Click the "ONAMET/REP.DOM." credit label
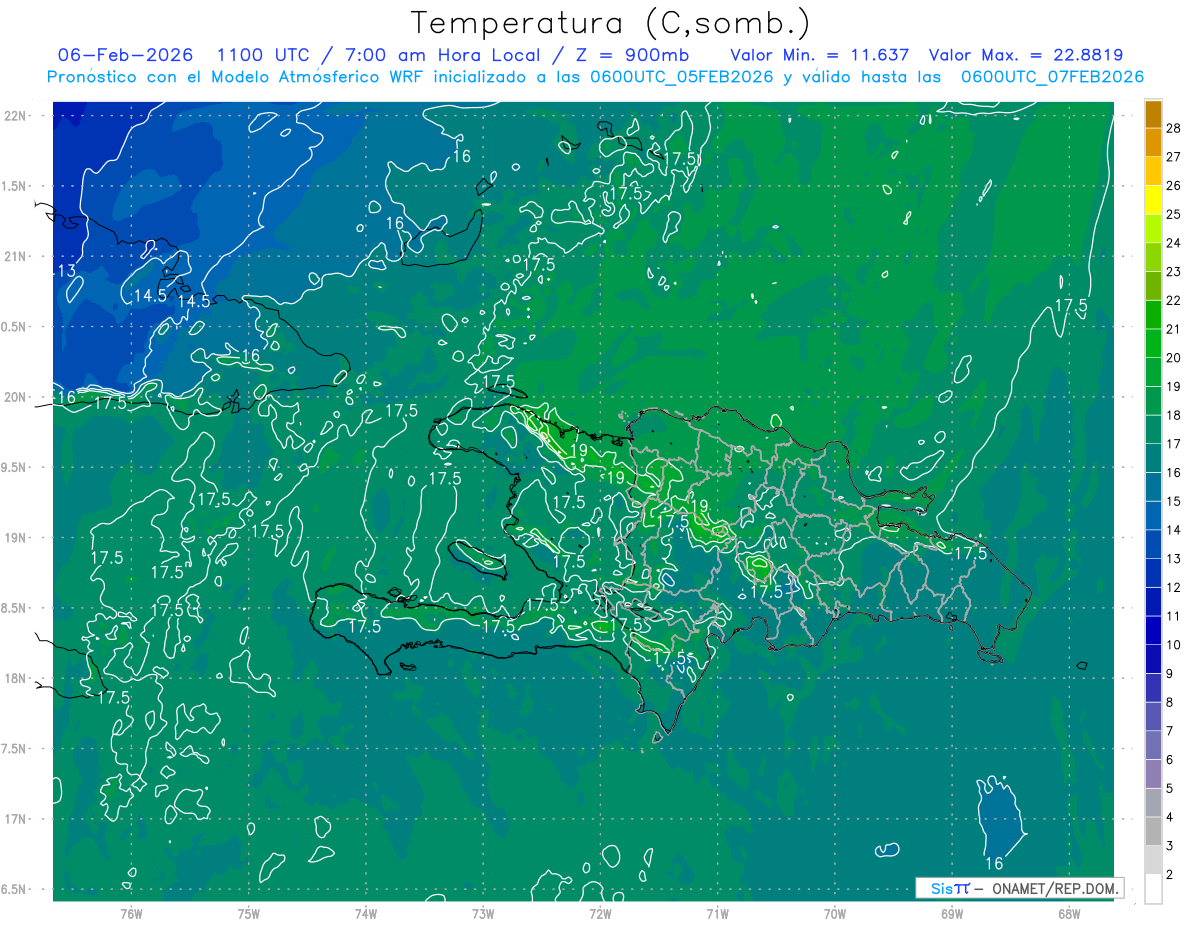This screenshot has width=1200, height=927. [1054, 888]
